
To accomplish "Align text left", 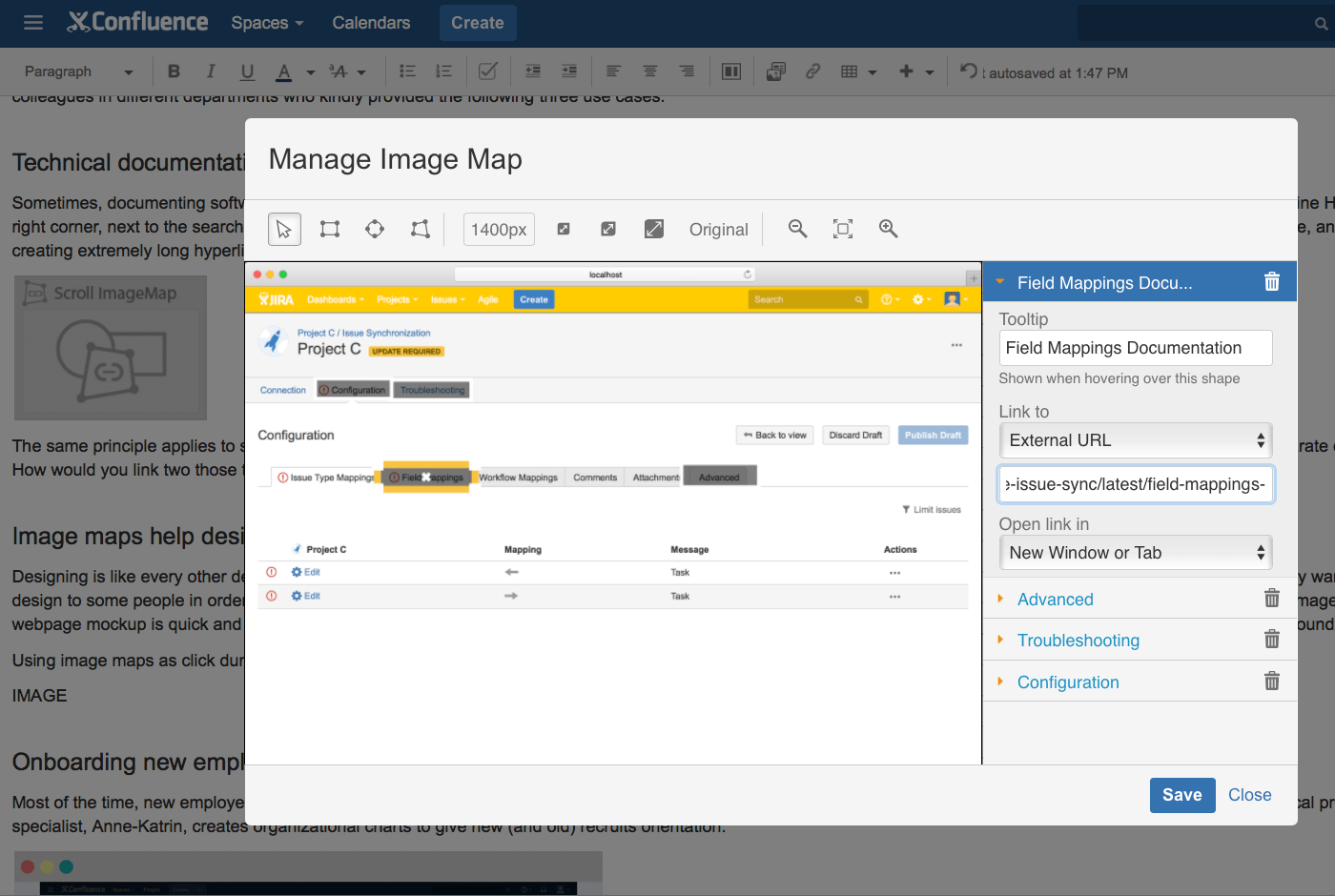I will [x=613, y=71].
